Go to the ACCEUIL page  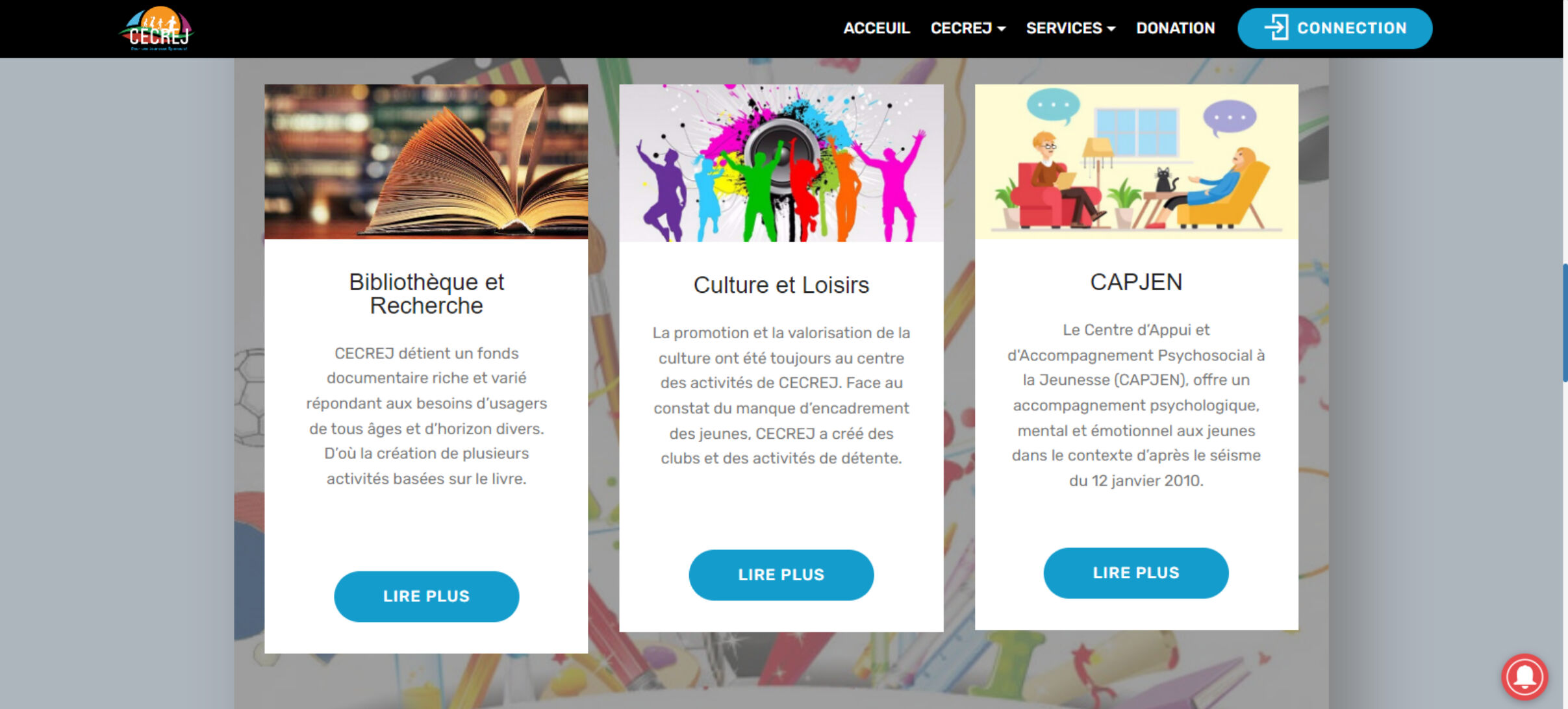[x=876, y=28]
